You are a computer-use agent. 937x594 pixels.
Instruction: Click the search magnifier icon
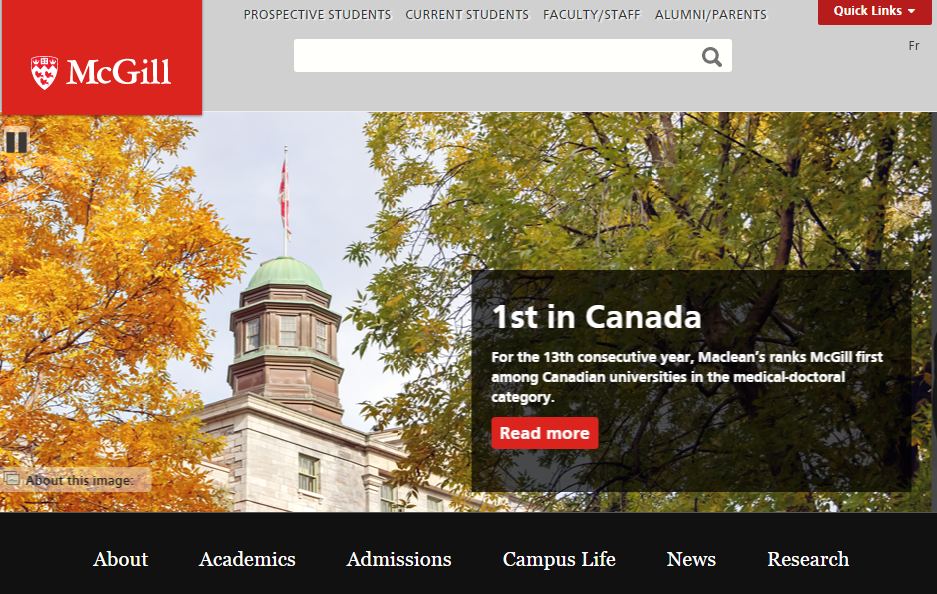(711, 57)
